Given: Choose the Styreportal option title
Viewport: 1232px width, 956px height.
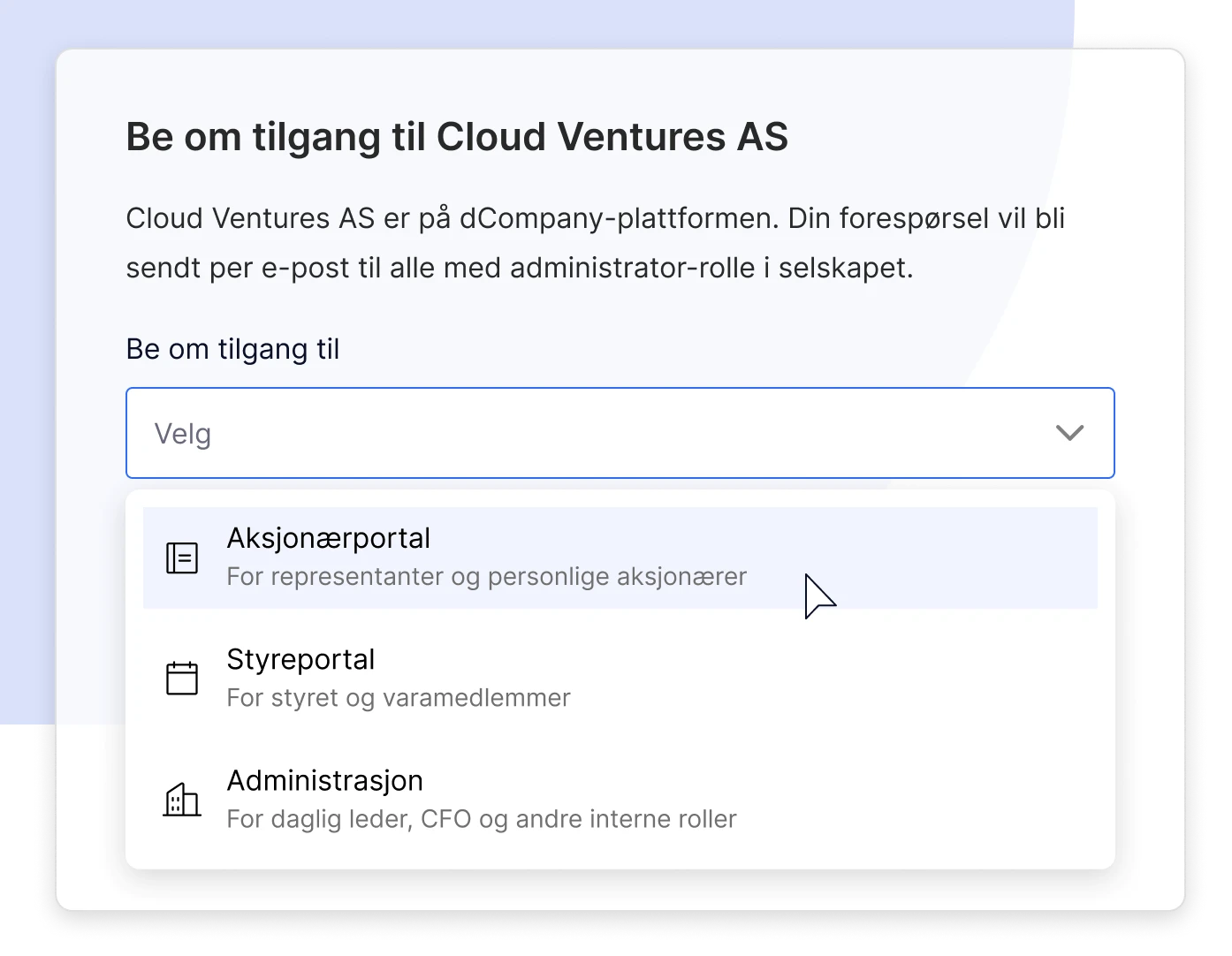Looking at the screenshot, I should tap(300, 659).
